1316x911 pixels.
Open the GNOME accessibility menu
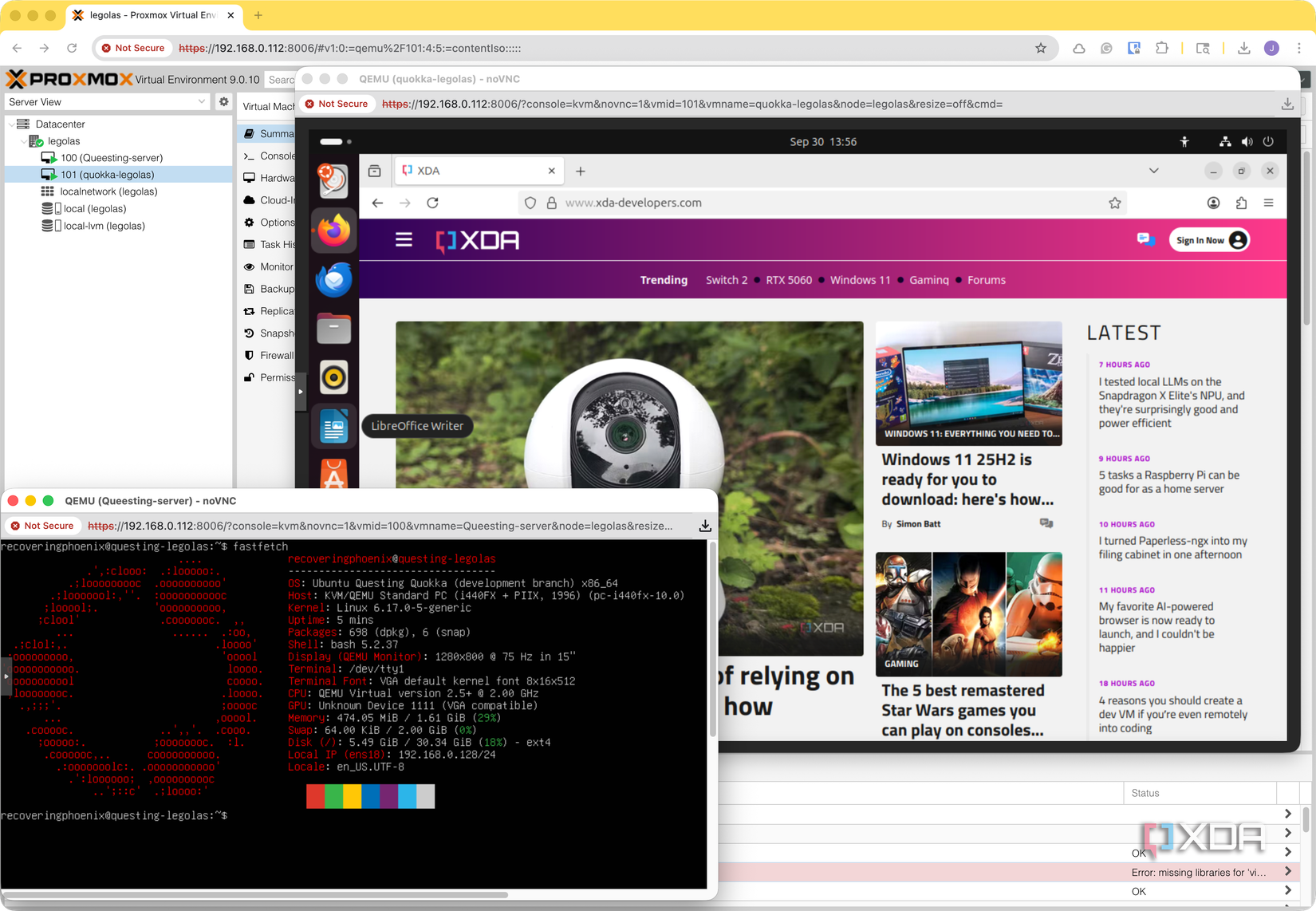(x=1184, y=142)
